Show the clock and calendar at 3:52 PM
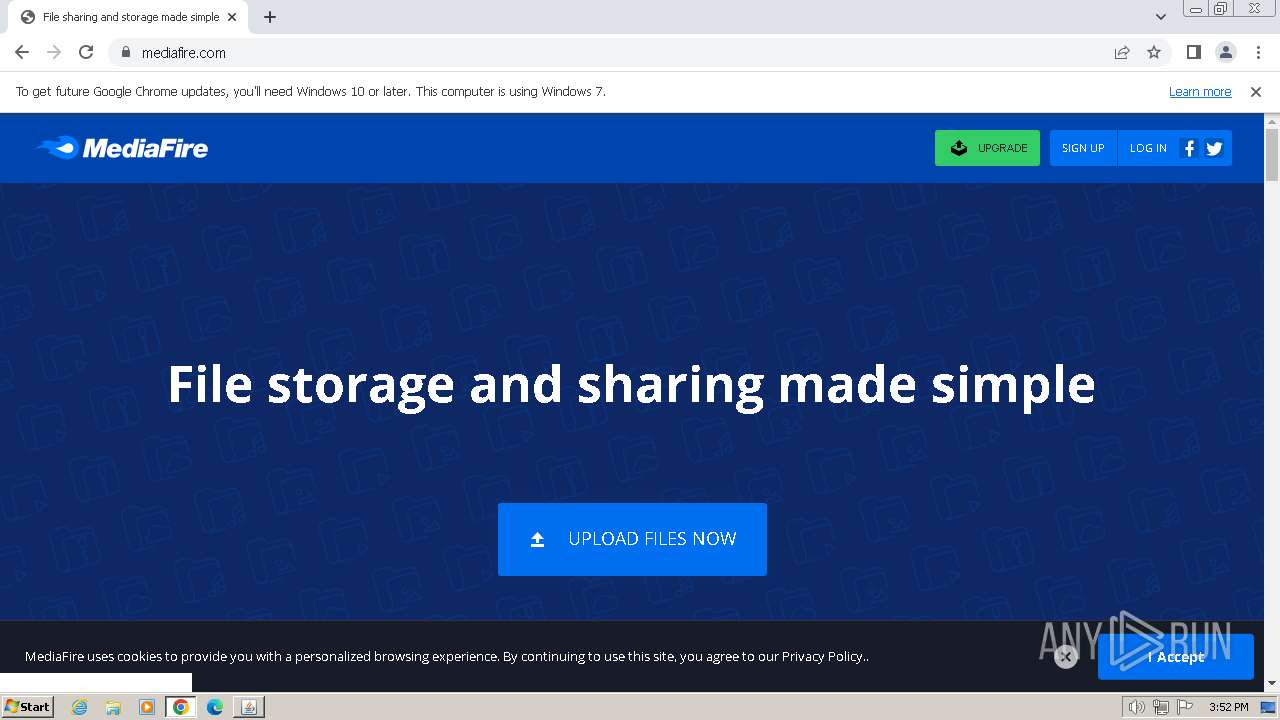The width and height of the screenshot is (1280, 720). tap(1228, 707)
